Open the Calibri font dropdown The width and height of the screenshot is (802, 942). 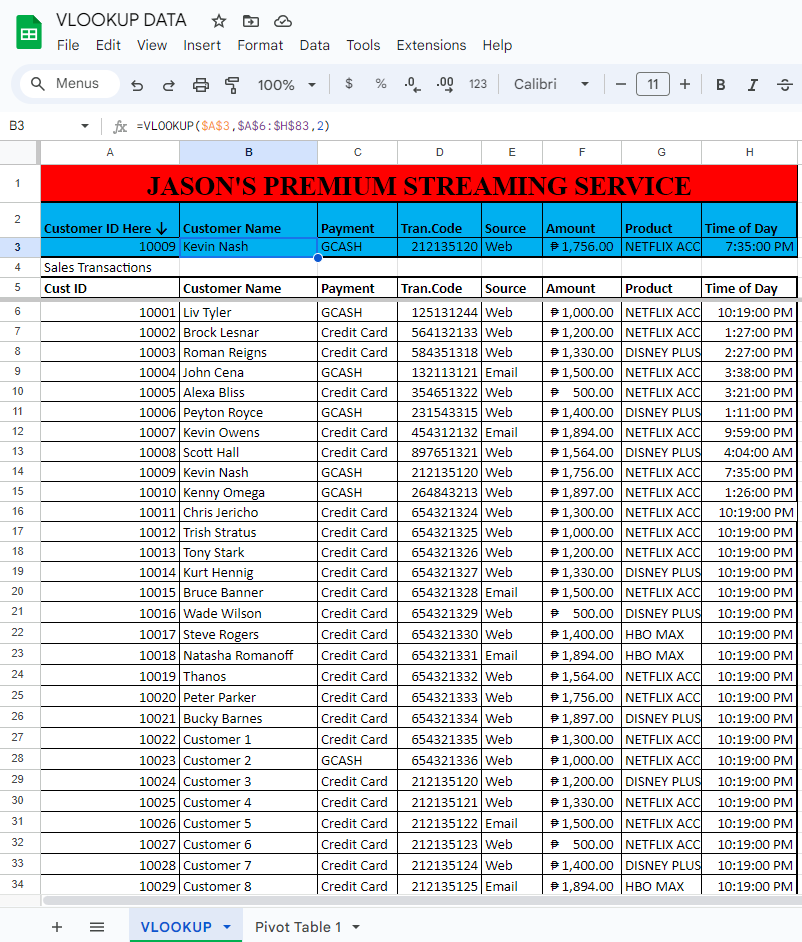pos(551,84)
